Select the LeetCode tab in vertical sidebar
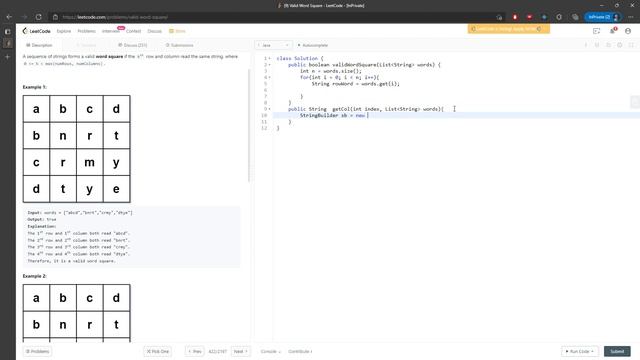This screenshot has height=360, width=640. click(x=8, y=43)
